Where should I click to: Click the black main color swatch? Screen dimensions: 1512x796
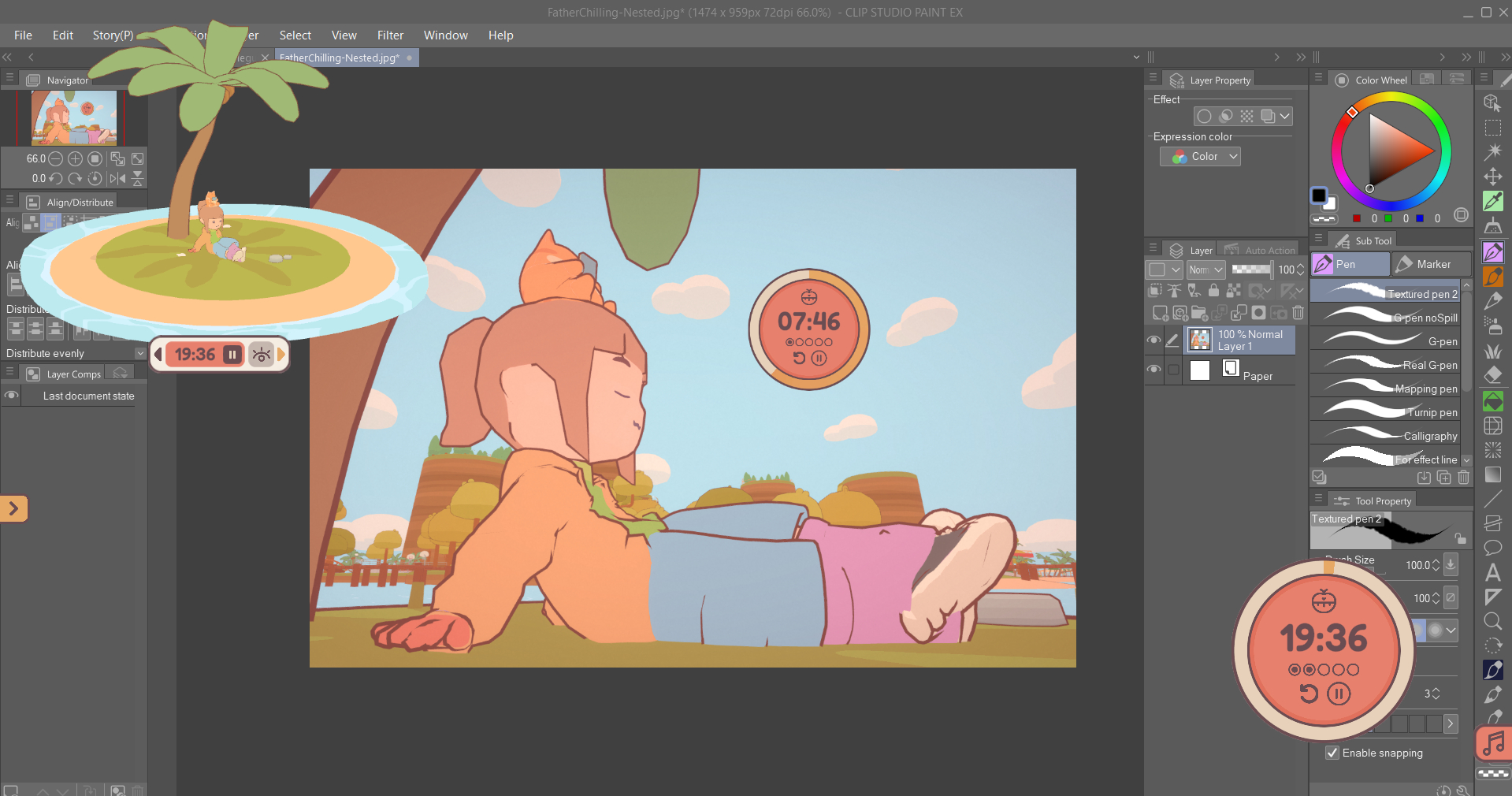[1318, 195]
